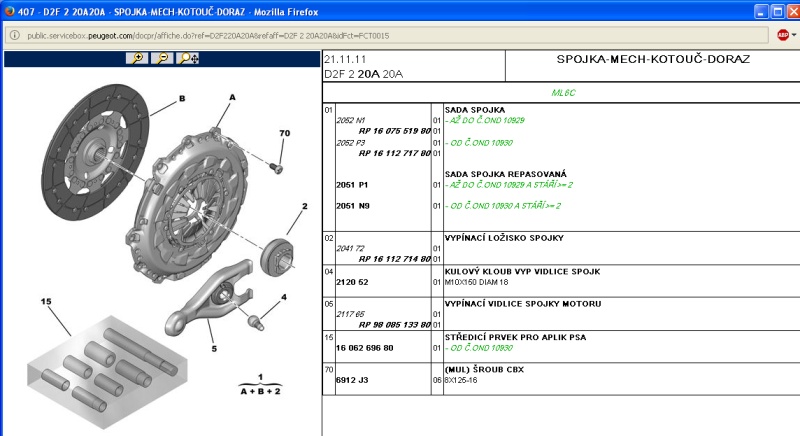
Task: Click the site information icon in address bar
Action: (15, 35)
